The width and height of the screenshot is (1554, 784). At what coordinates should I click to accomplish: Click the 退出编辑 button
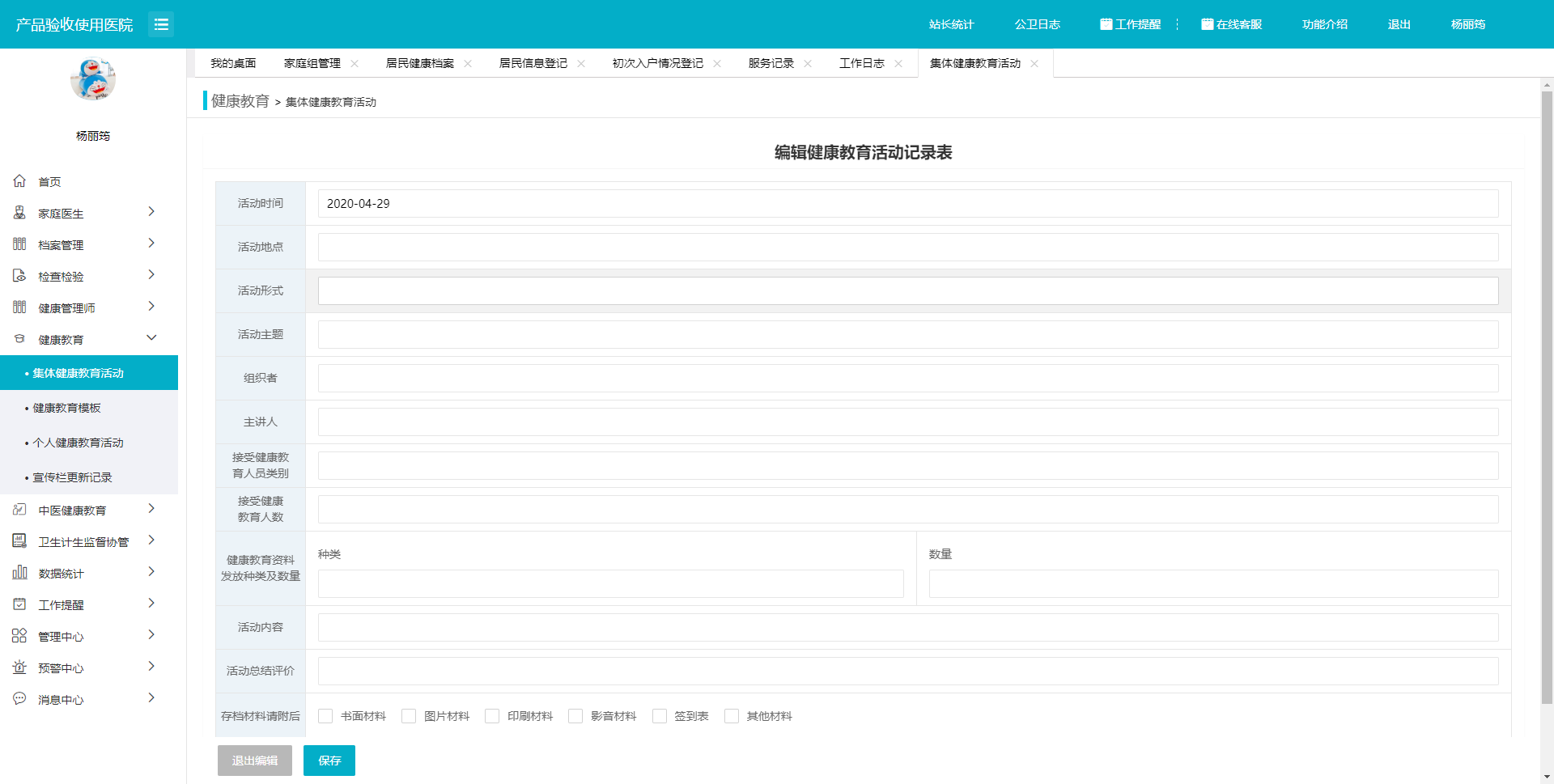point(255,761)
